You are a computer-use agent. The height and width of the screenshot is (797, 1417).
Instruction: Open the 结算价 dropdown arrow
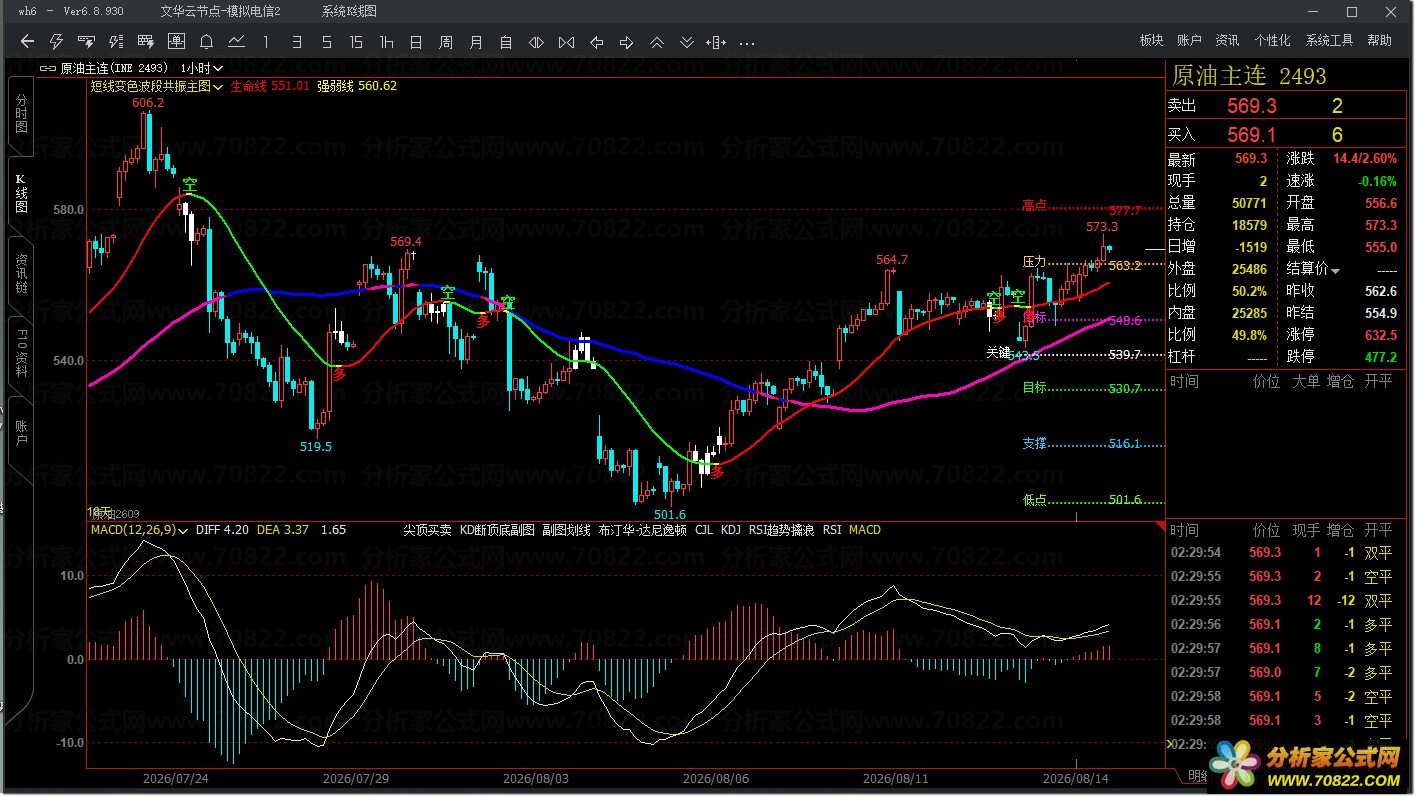click(1335, 270)
